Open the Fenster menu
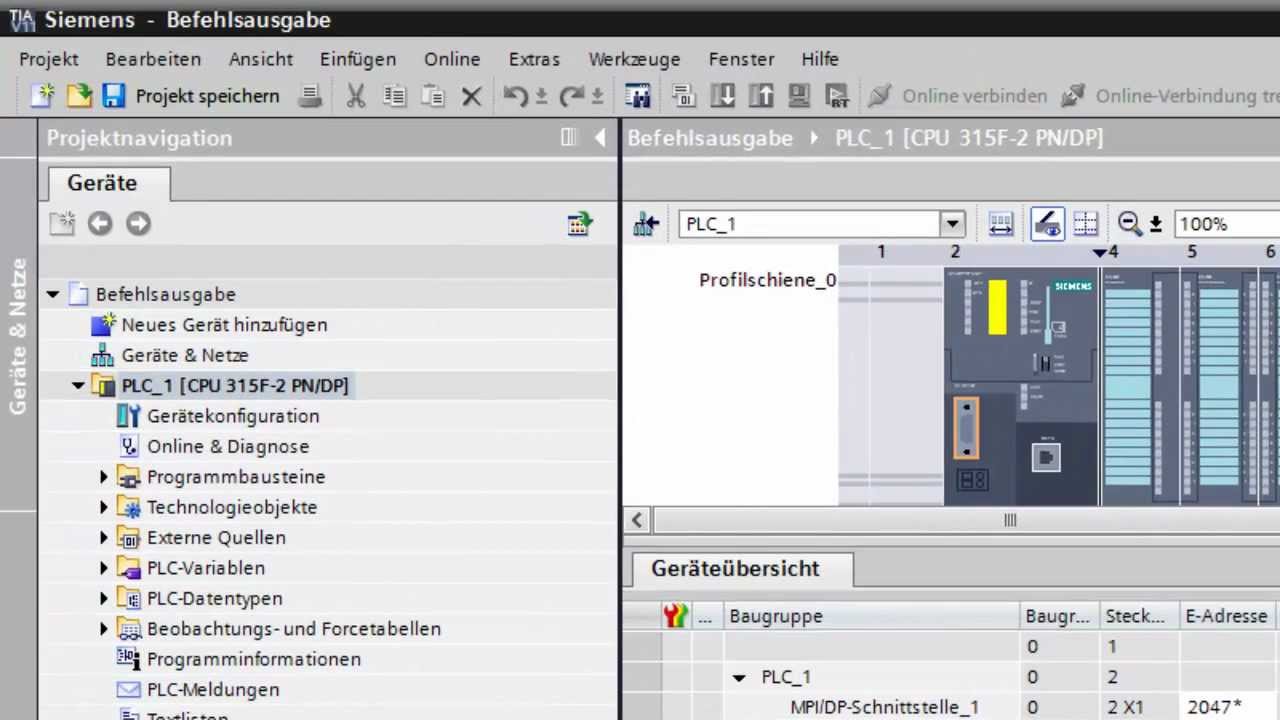The width and height of the screenshot is (1280, 720). coord(741,59)
